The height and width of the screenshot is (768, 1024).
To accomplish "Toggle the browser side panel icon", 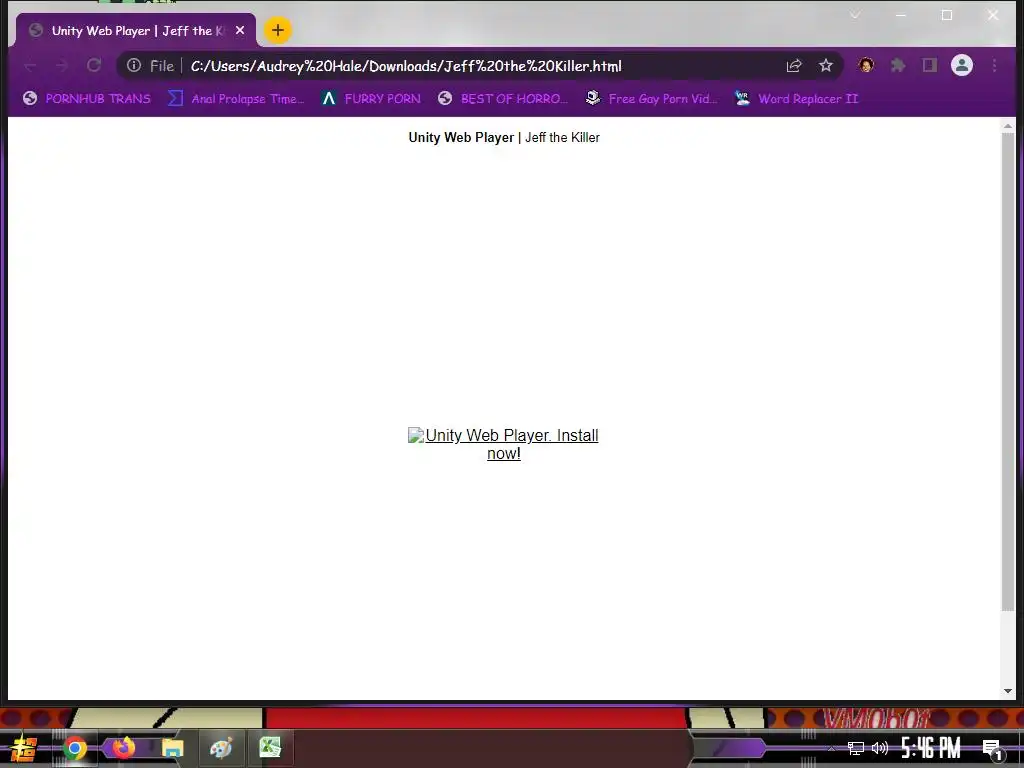I will pos(929,65).
